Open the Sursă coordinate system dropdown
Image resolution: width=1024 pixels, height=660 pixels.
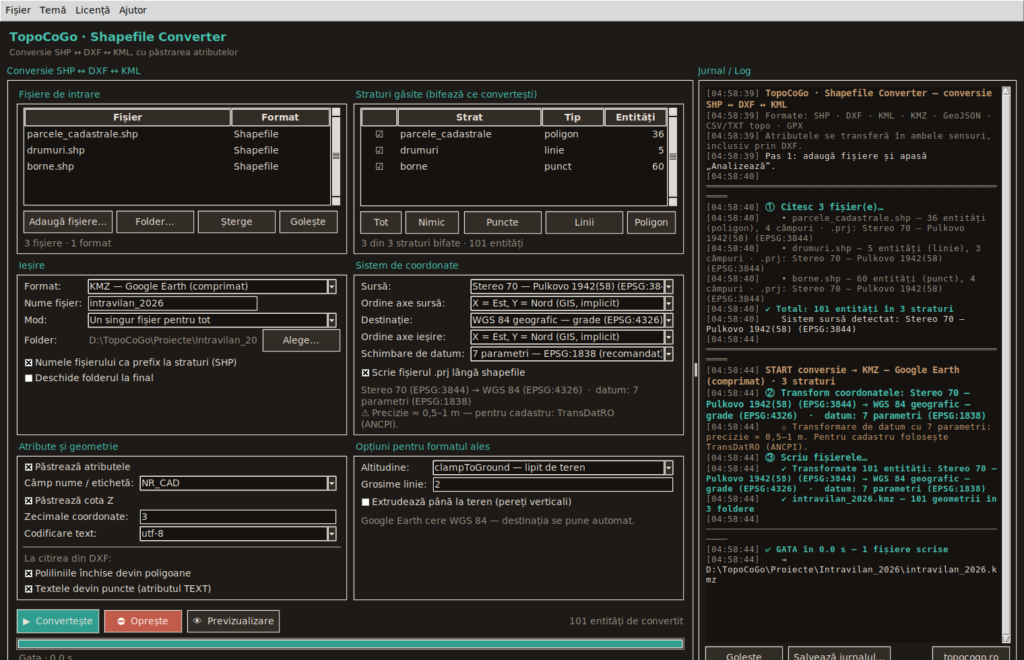571,286
